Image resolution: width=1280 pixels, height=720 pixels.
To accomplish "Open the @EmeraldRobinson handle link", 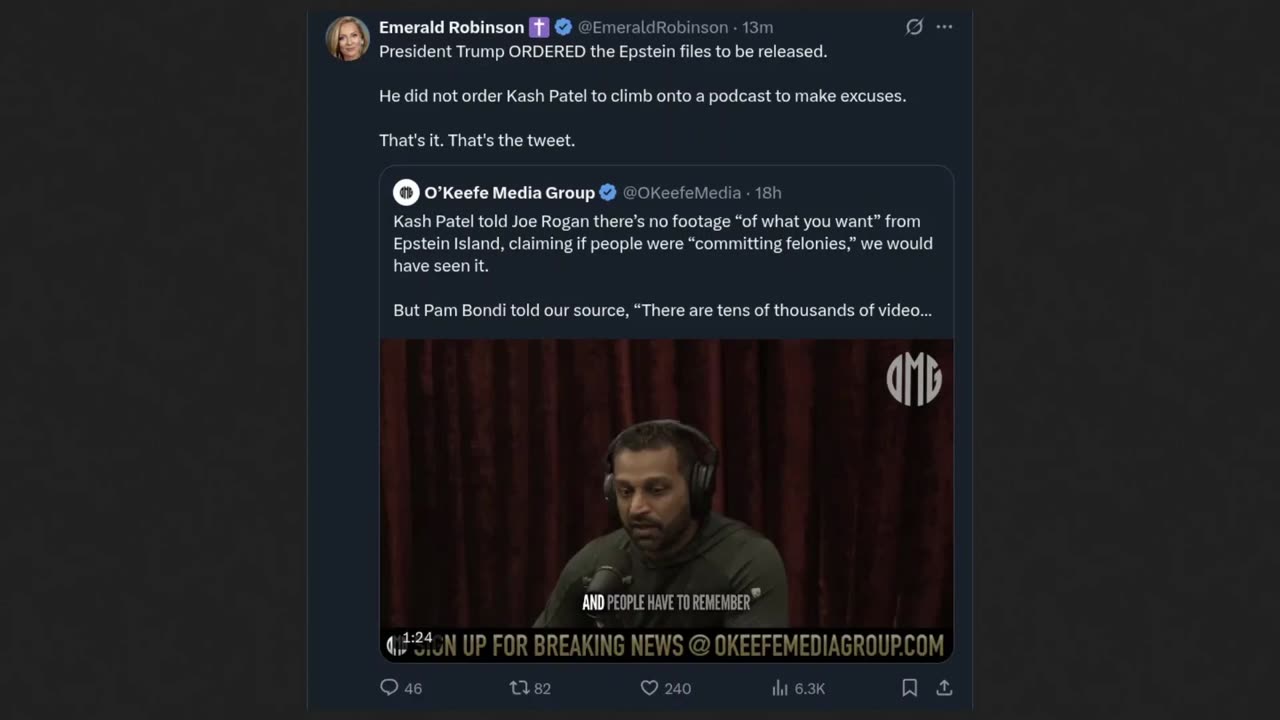I will 653,27.
